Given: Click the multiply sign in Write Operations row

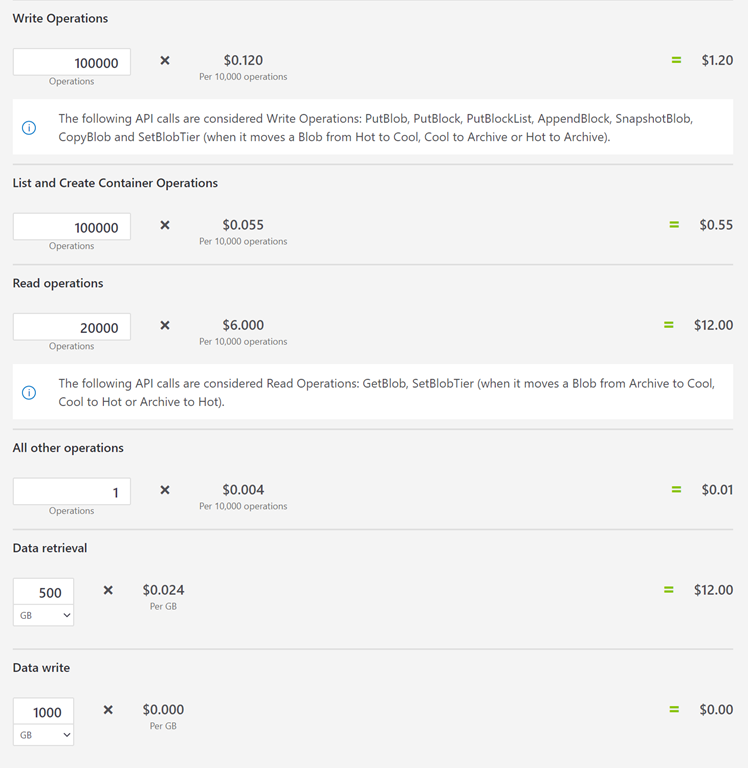Looking at the screenshot, I should pyautogui.click(x=165, y=61).
